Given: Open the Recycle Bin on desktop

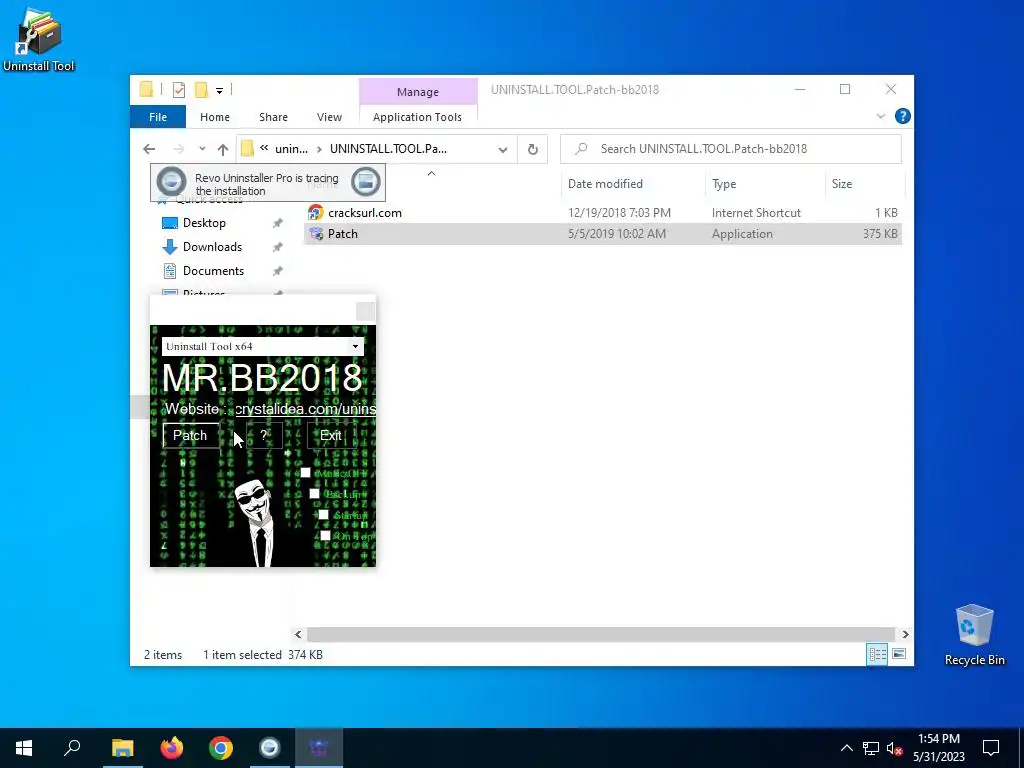Looking at the screenshot, I should point(974,635).
